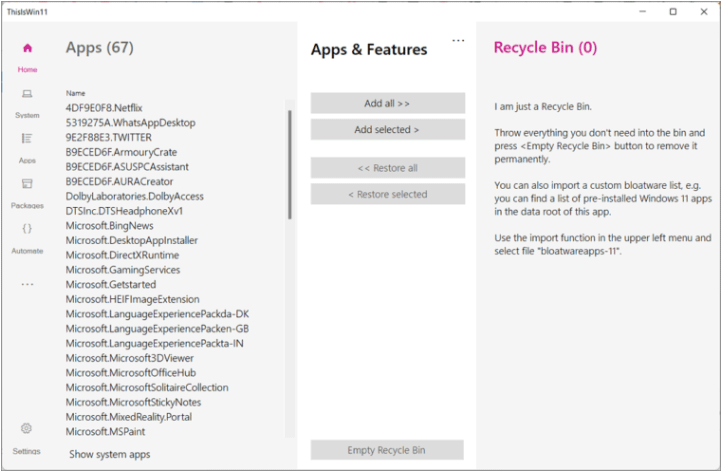Click the apps list vertical scrollbar thumb
Image resolution: width=723 pixels, height=473 pixels.
(x=290, y=165)
